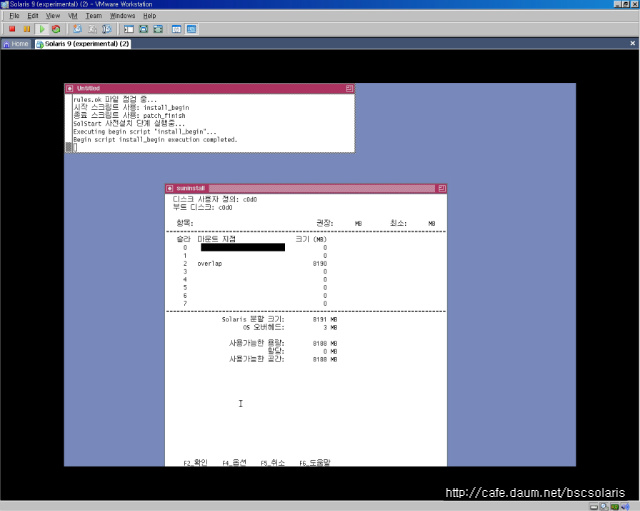Click the F4 옵션 options option
Image resolution: width=640 pixels, height=511 pixels.
[234, 462]
